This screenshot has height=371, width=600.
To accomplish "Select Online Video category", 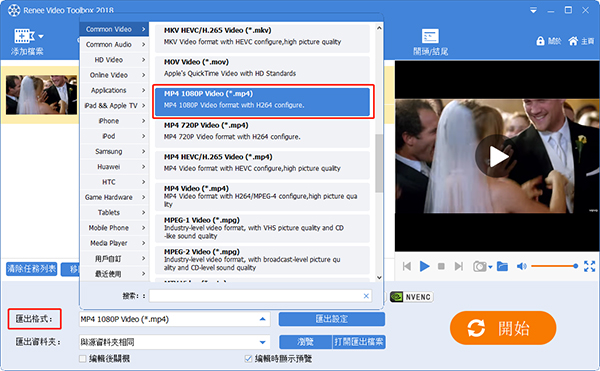I will 114,75.
